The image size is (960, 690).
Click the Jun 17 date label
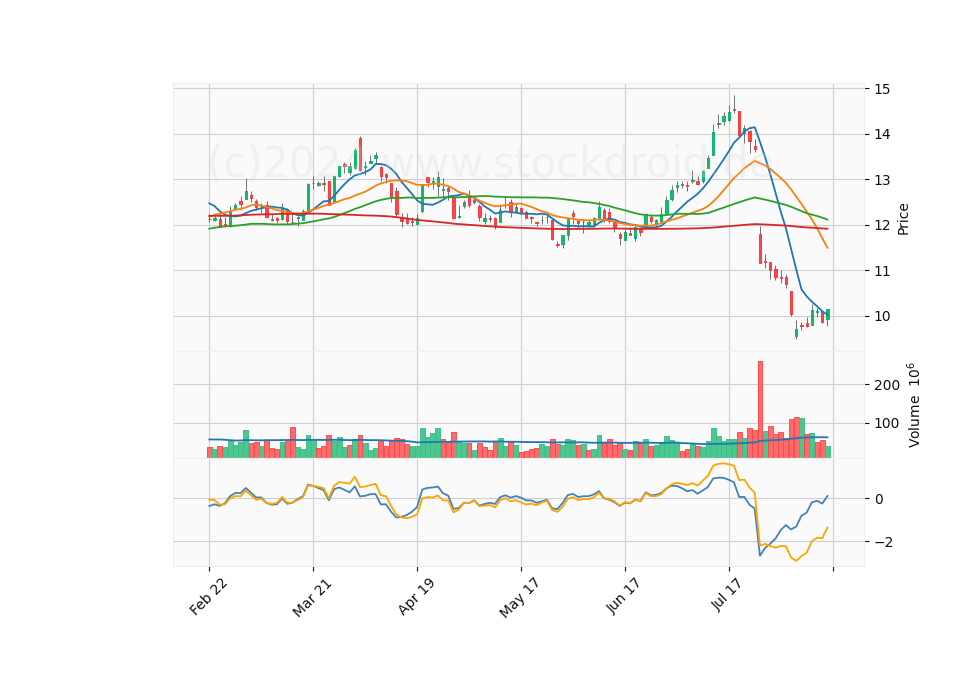click(623, 596)
